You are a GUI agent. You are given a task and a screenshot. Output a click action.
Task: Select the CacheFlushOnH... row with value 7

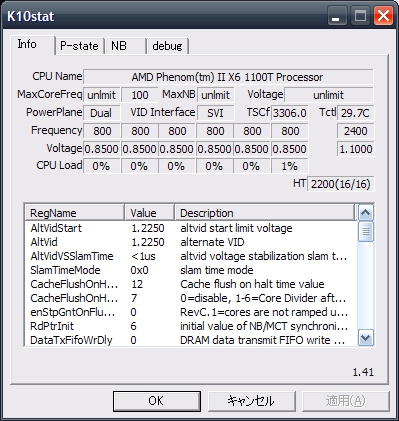(191, 298)
